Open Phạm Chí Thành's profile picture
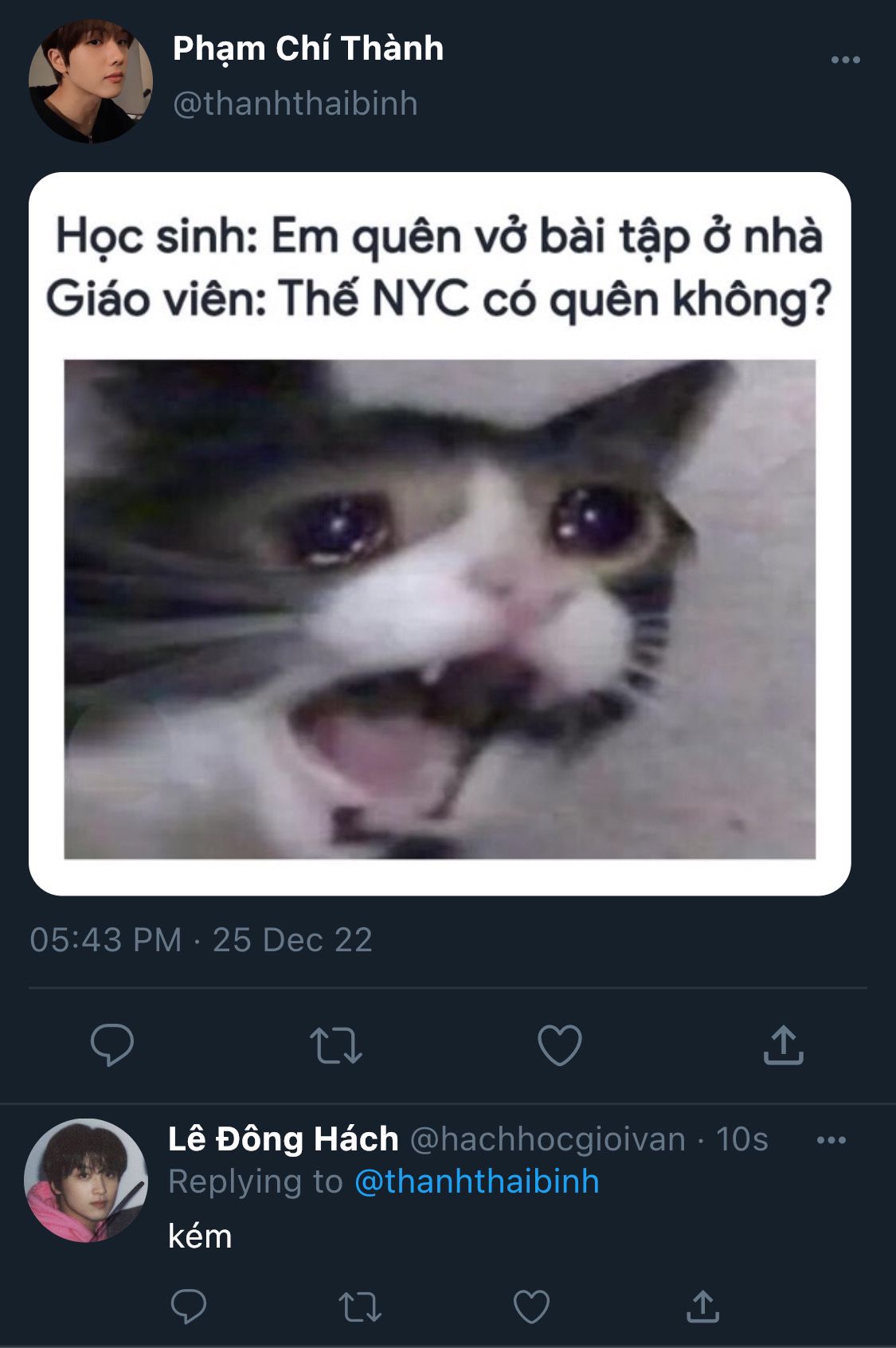The image size is (896, 1348). click(x=91, y=81)
